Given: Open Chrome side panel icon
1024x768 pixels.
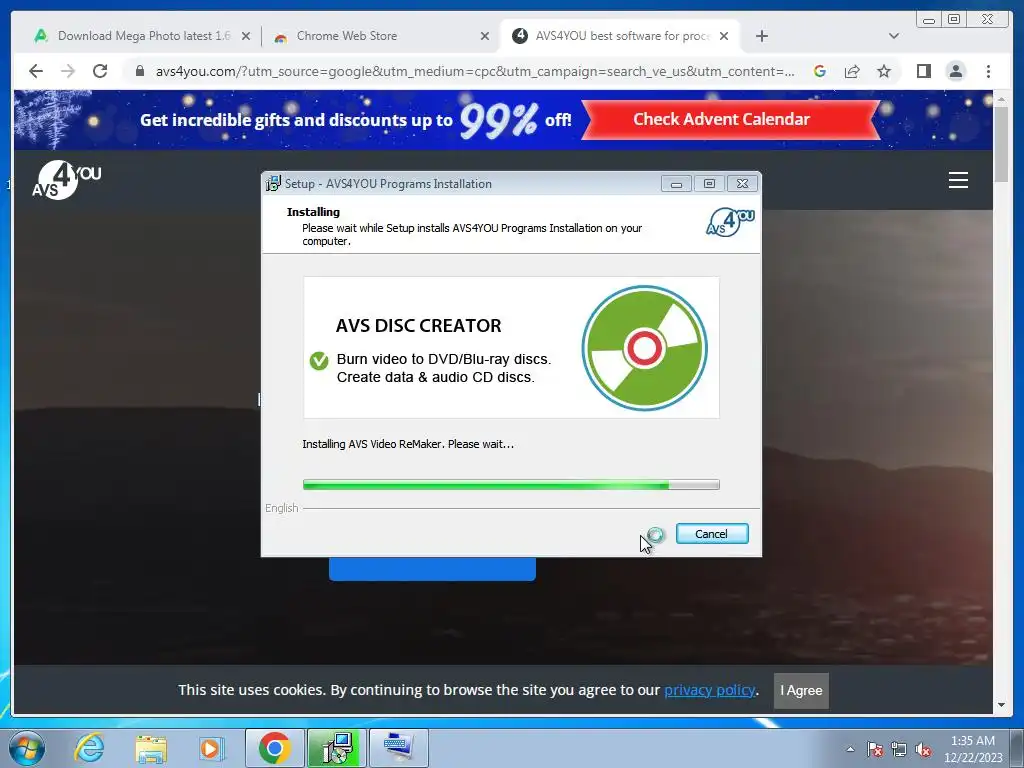Looking at the screenshot, I should (x=923, y=71).
